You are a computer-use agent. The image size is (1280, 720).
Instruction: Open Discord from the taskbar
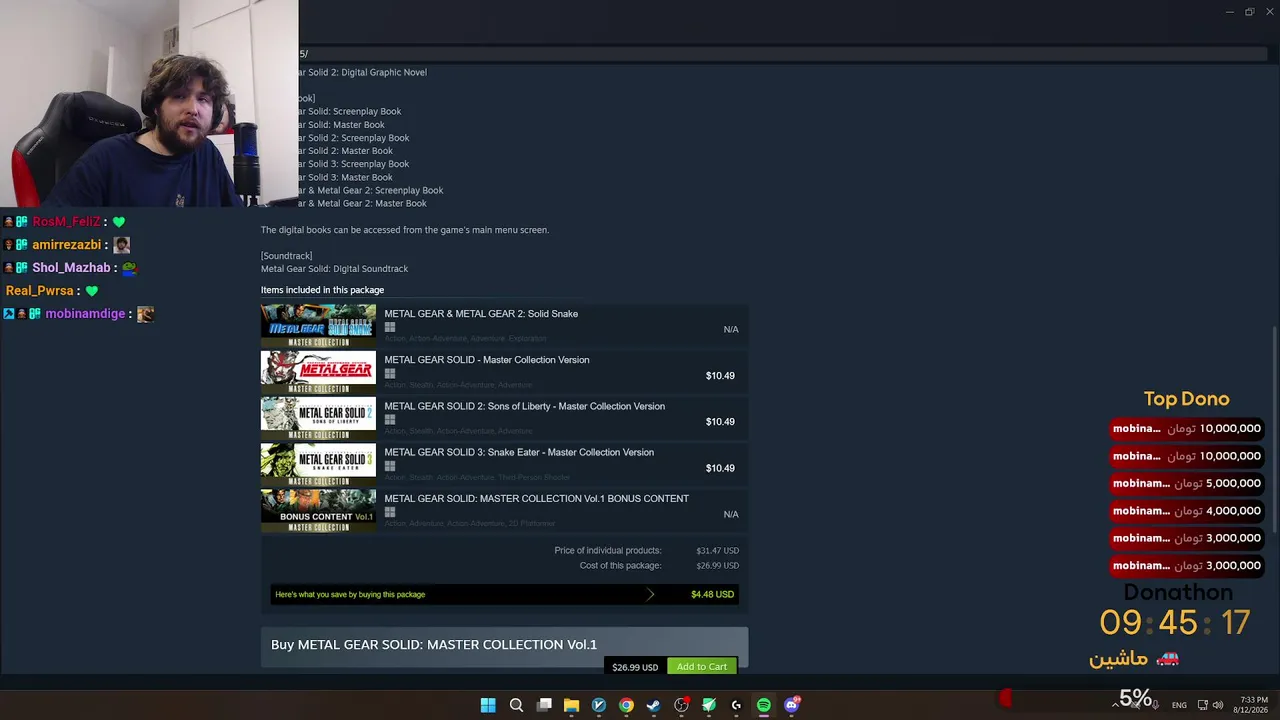(x=792, y=705)
